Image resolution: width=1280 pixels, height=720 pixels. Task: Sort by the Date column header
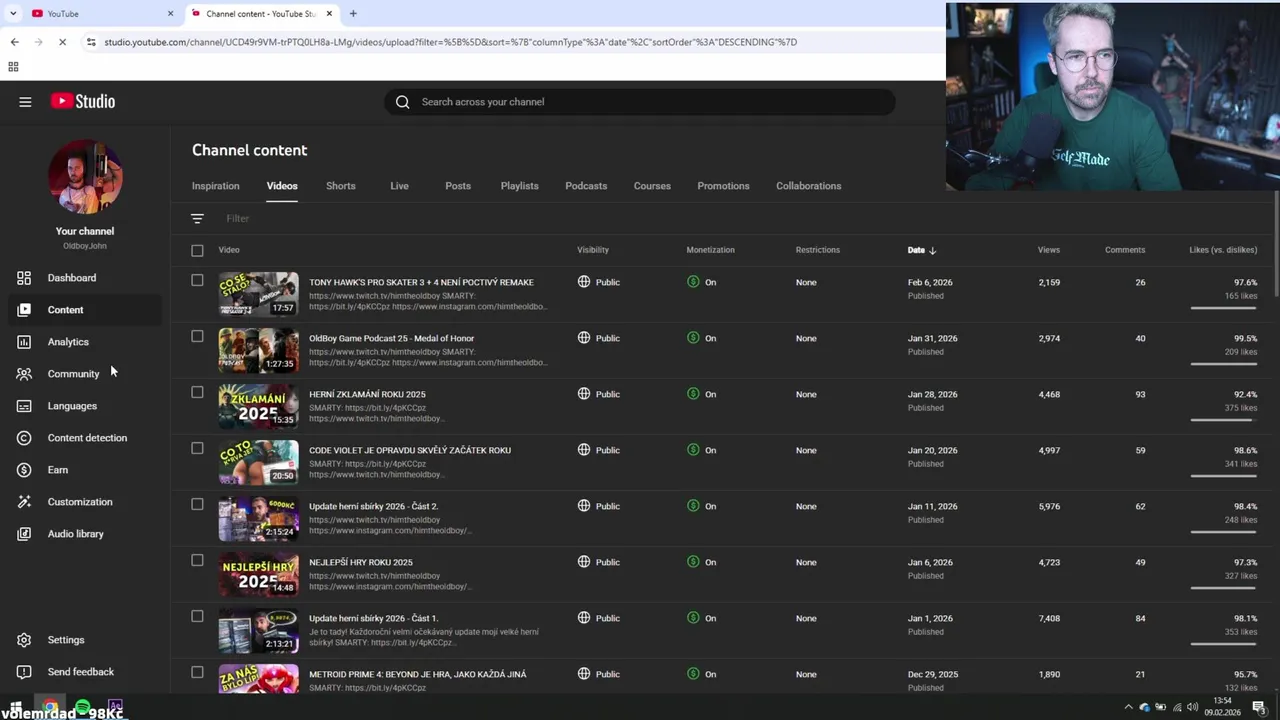tap(921, 250)
